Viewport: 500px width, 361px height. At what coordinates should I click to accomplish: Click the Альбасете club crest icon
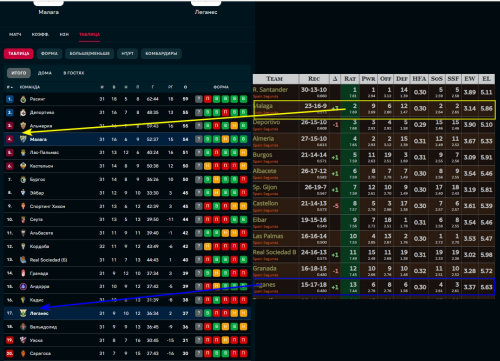point(23,233)
